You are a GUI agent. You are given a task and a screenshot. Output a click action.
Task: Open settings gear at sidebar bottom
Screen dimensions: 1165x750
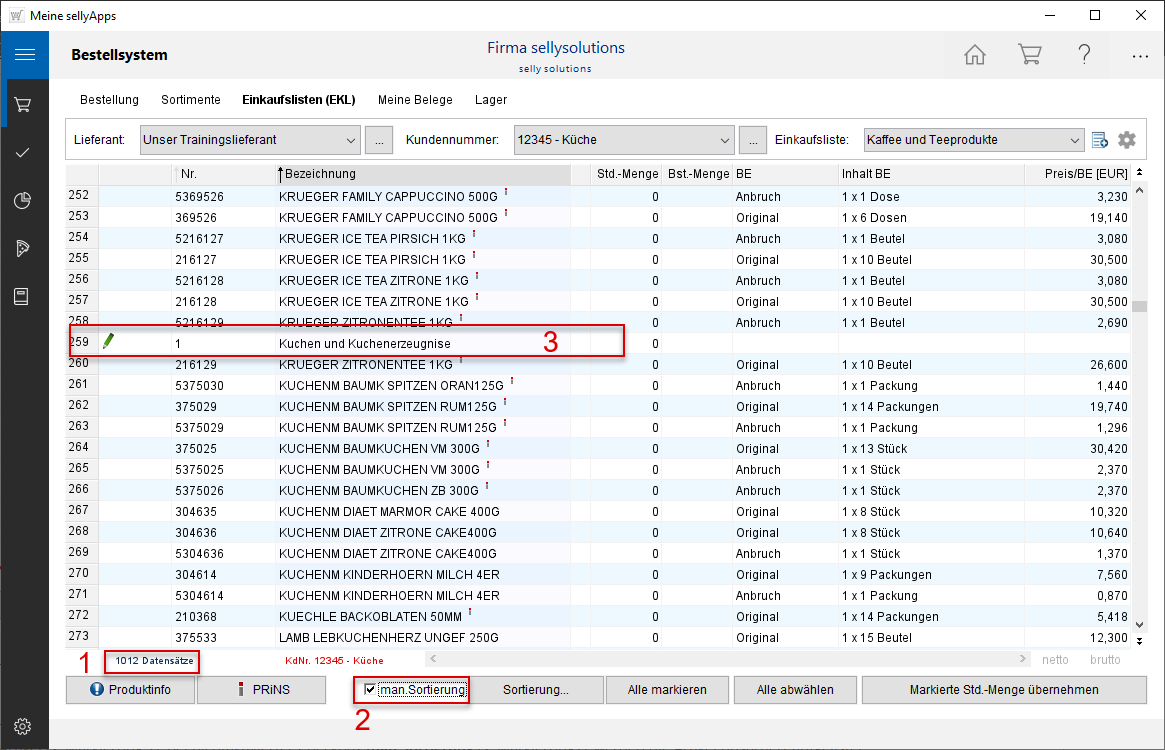[24, 726]
